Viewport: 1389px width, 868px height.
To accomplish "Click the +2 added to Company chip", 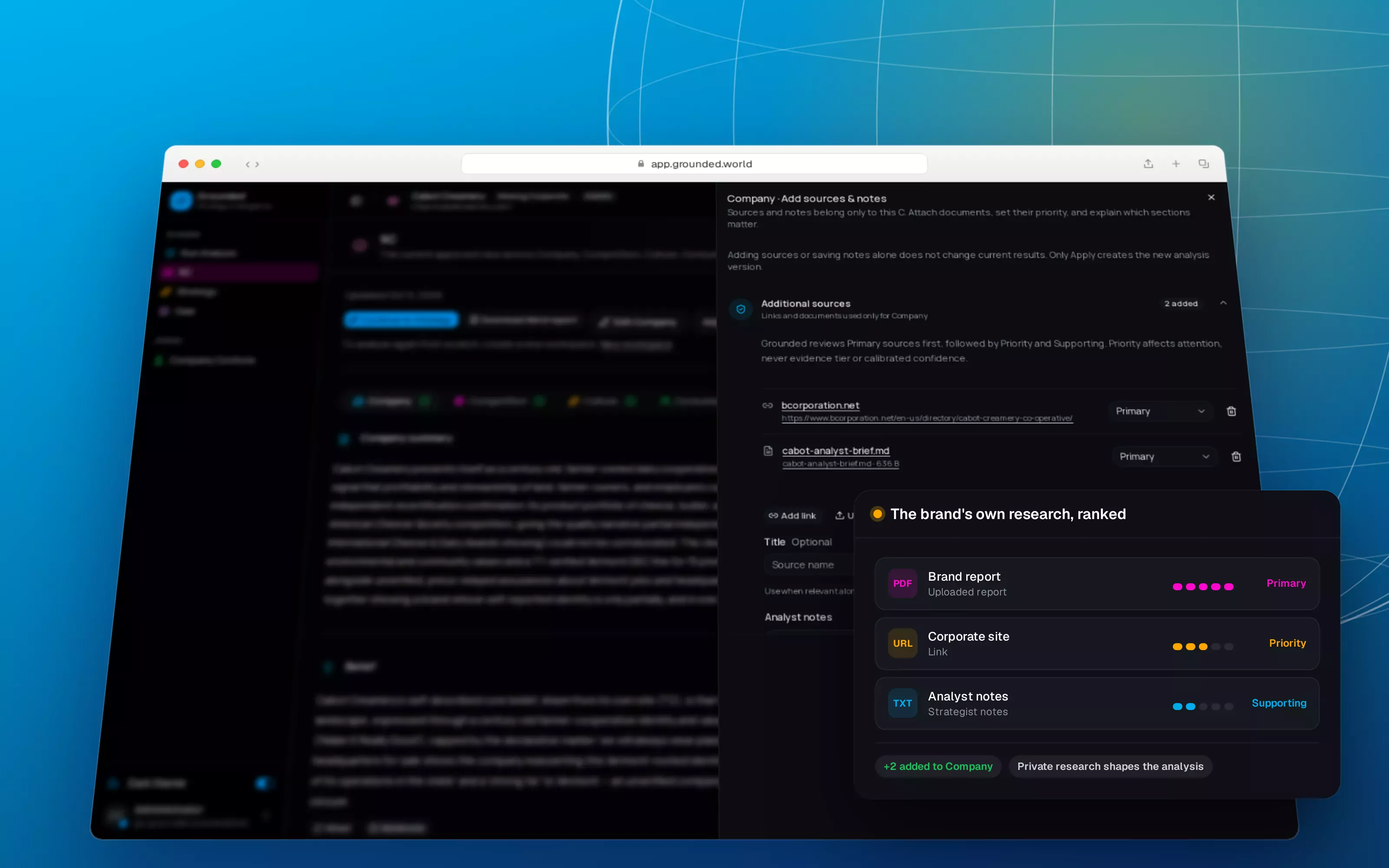I will pyautogui.click(x=938, y=766).
